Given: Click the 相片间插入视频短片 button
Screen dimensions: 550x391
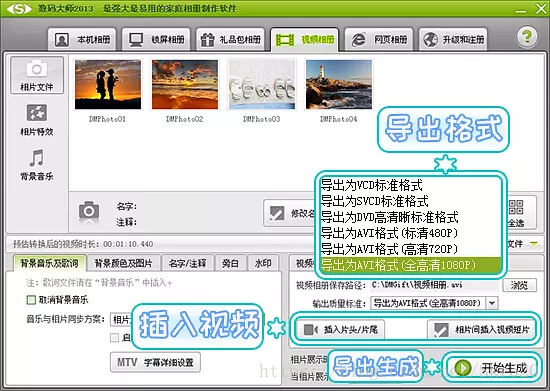Looking at the screenshot, I should pos(482,330).
